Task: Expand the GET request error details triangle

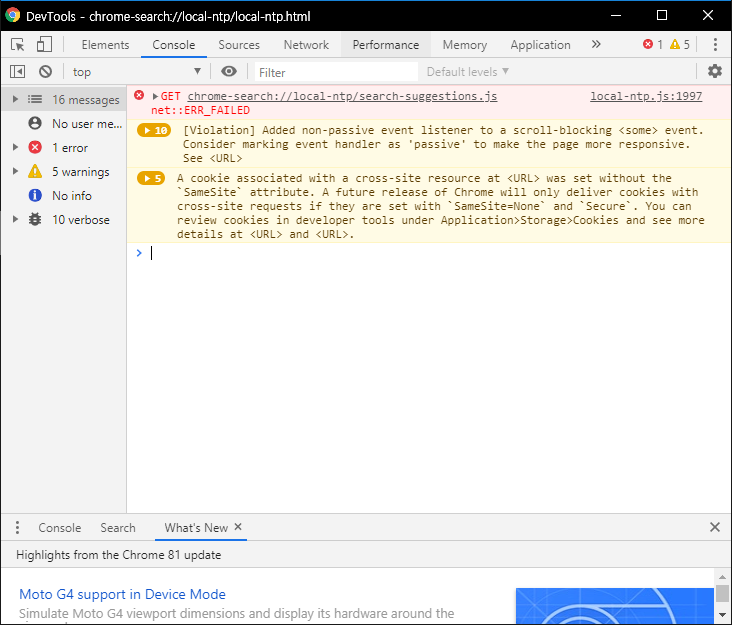Action: (x=155, y=97)
